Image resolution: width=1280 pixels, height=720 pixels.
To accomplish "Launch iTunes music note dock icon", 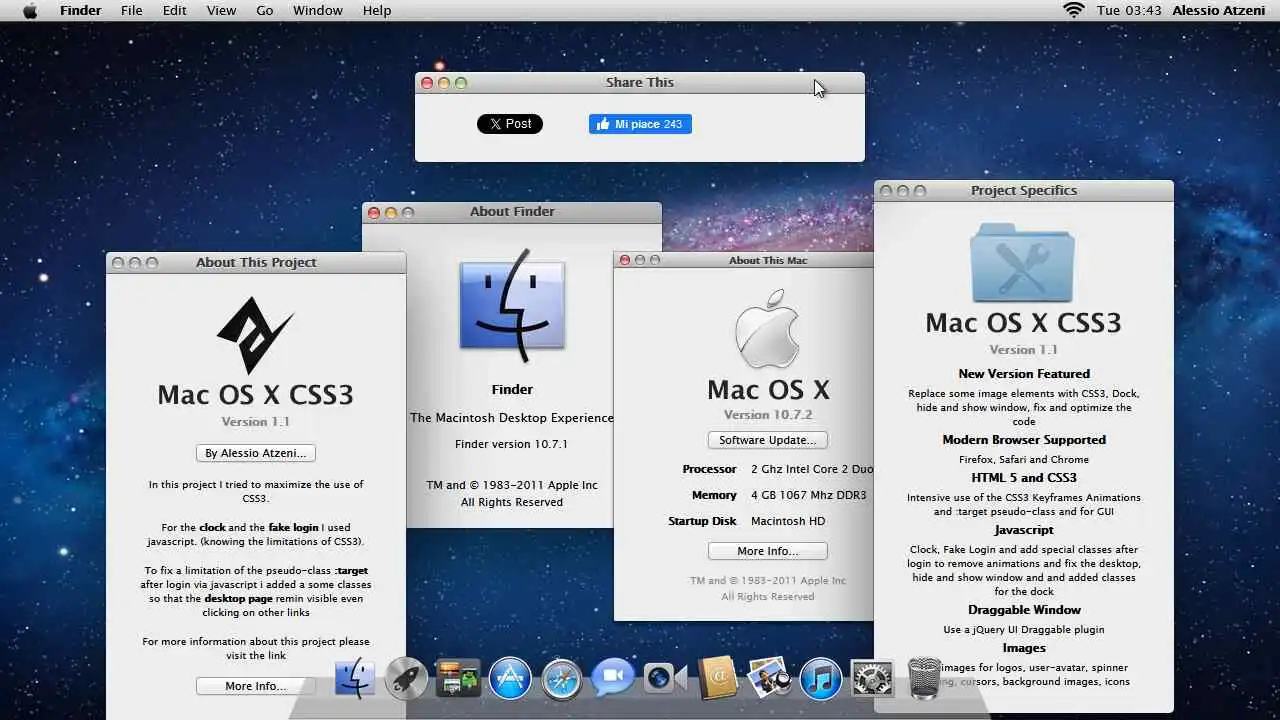I will point(822,679).
